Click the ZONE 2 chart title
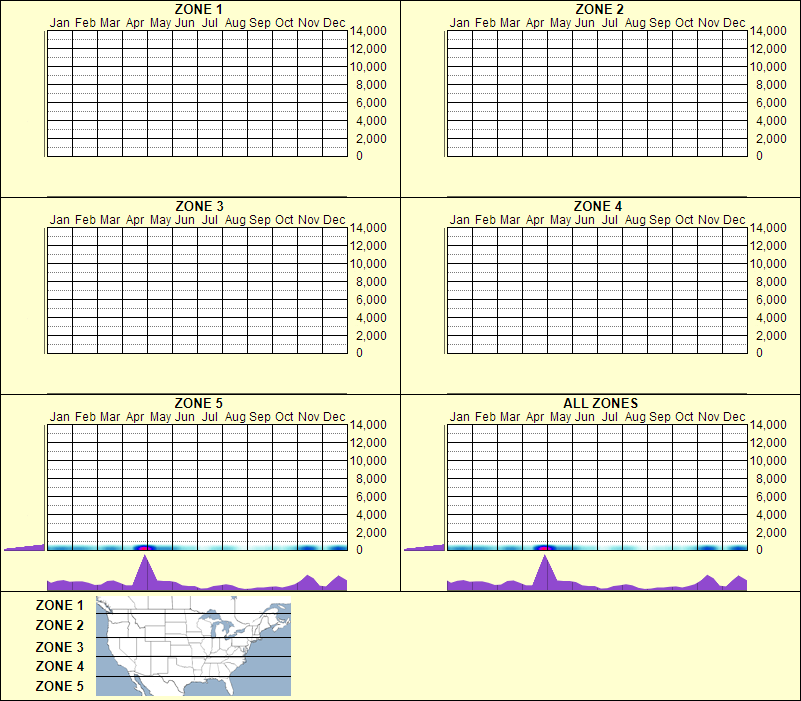The width and height of the screenshot is (801, 701). coord(599,9)
